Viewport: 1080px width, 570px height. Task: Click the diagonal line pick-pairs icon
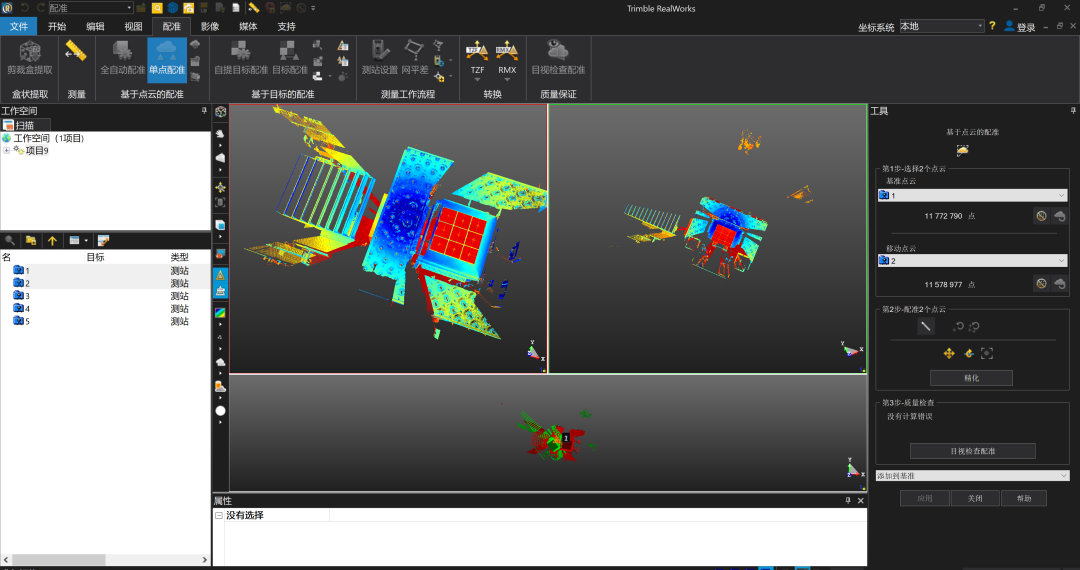point(926,326)
